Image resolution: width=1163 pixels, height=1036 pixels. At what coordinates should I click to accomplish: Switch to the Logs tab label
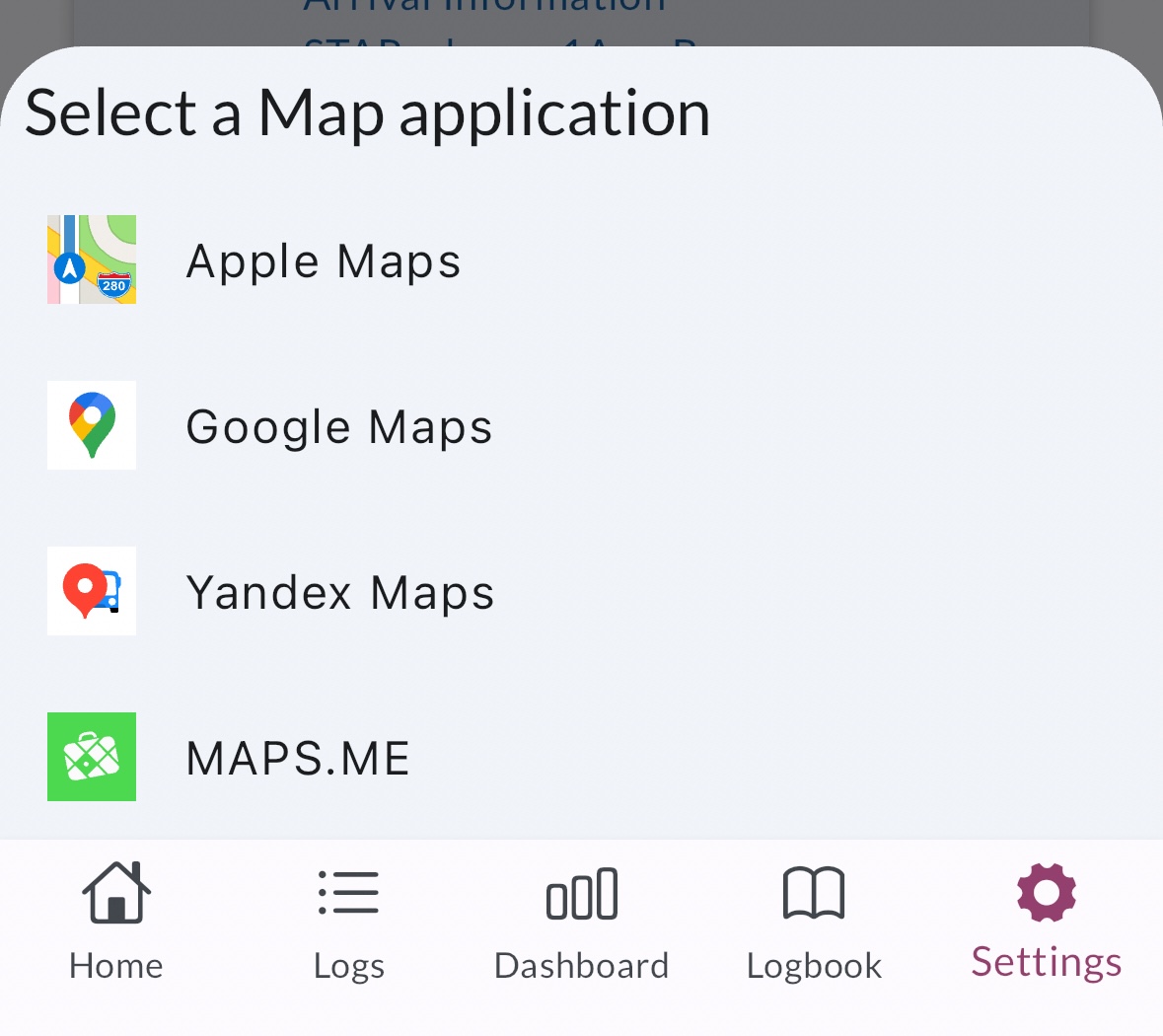click(x=348, y=965)
